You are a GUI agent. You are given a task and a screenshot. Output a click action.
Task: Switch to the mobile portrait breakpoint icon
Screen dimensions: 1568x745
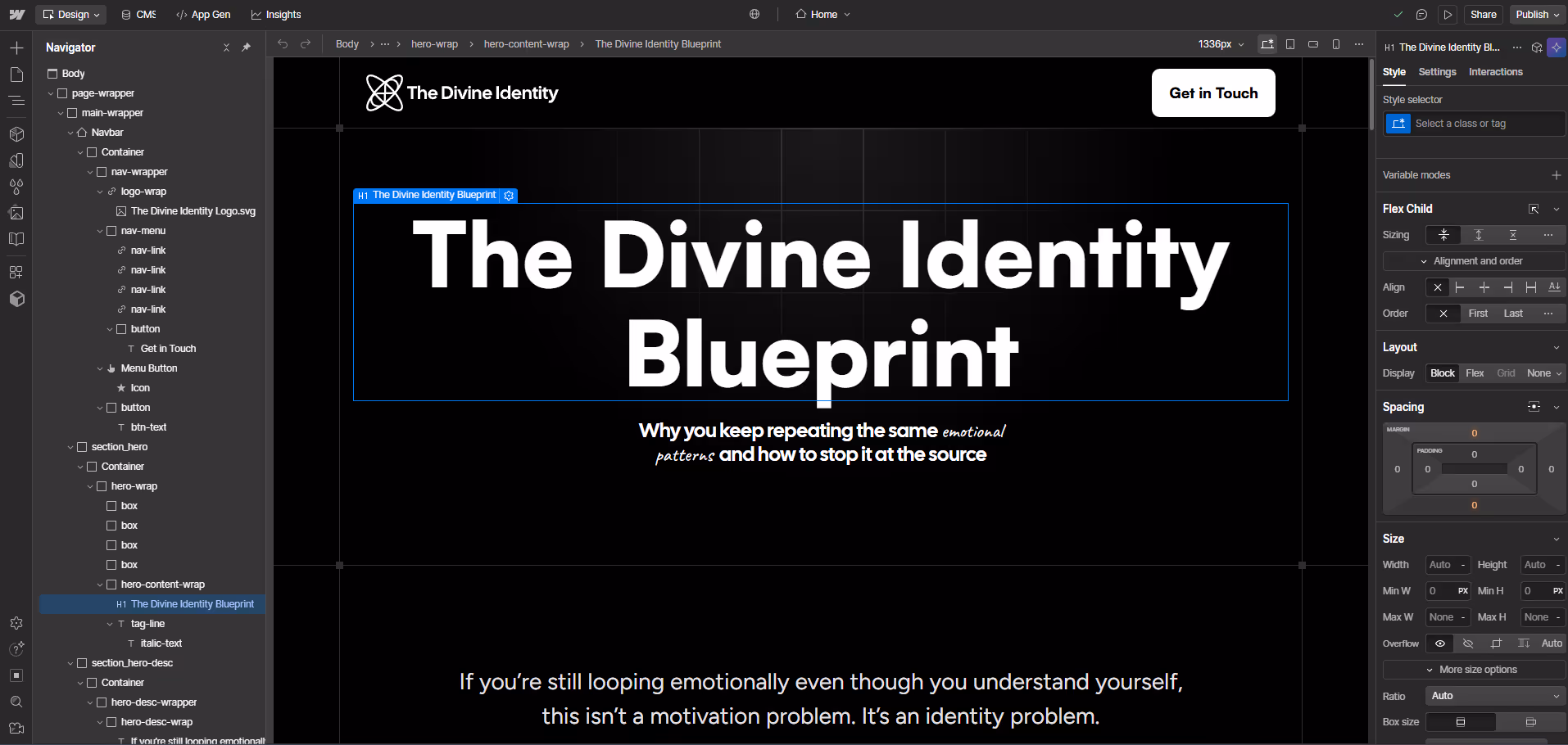pyautogui.click(x=1336, y=44)
